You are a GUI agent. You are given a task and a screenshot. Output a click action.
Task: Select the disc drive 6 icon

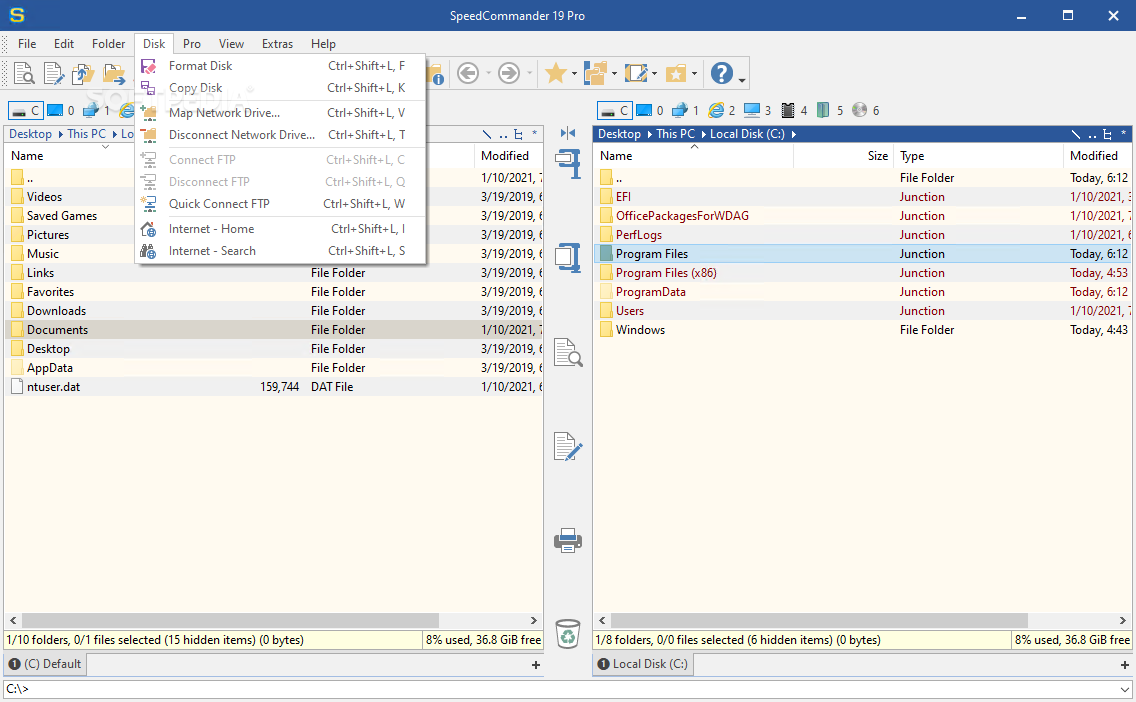pos(866,110)
